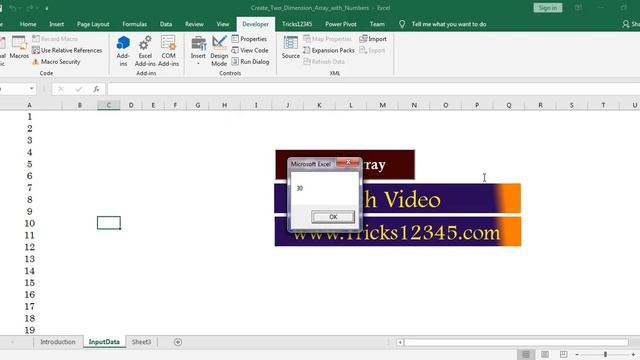The width and height of the screenshot is (640, 360).
Task: Click the zoom slider handle
Action: point(605,354)
